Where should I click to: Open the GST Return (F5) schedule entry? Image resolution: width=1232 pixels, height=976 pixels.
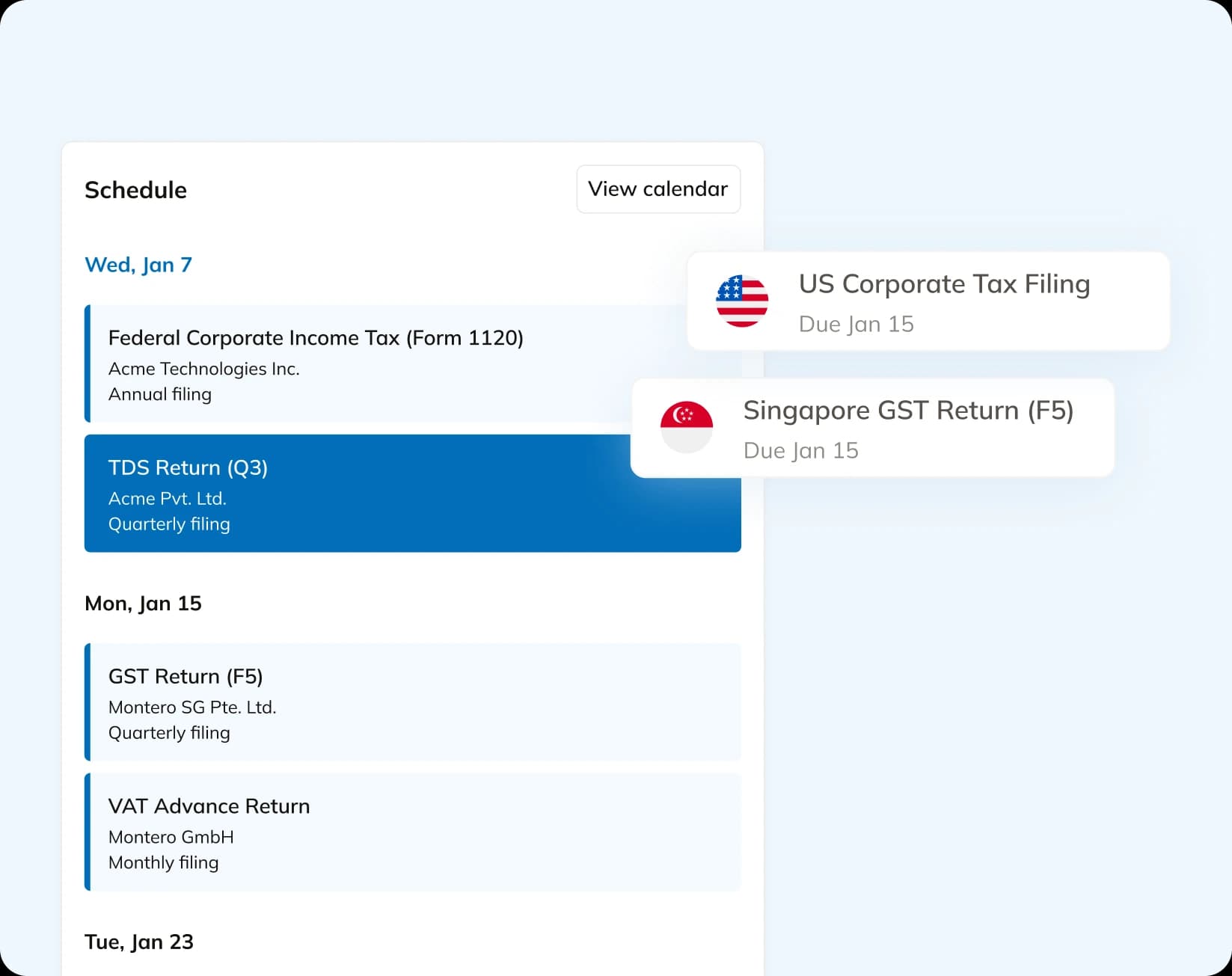(x=413, y=702)
